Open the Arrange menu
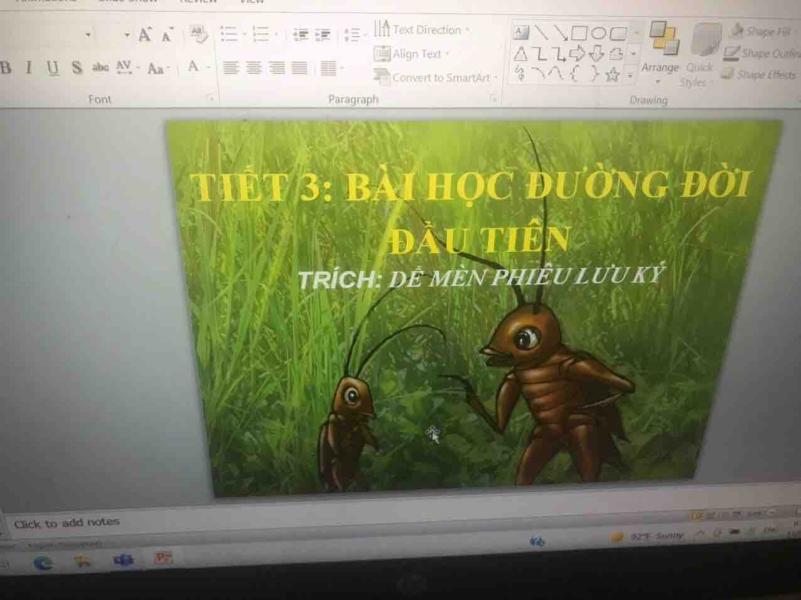 pos(660,53)
